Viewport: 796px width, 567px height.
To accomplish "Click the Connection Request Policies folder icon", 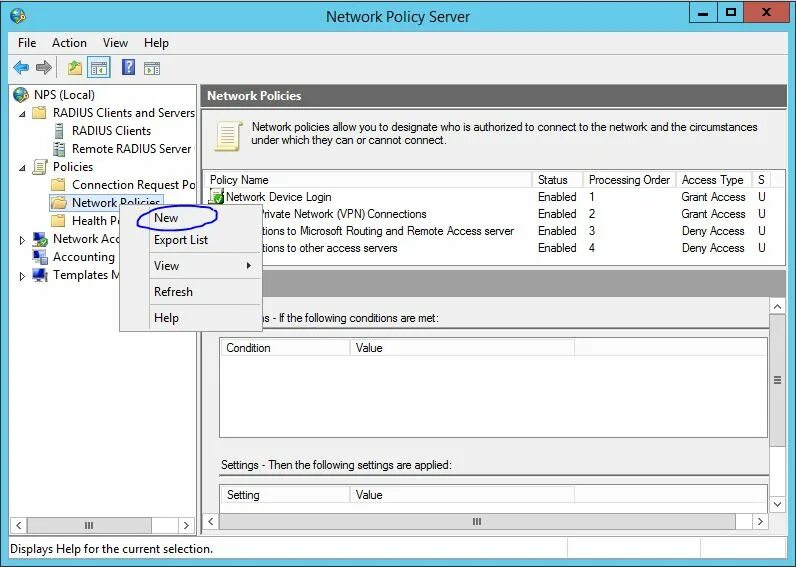I will tap(58, 184).
